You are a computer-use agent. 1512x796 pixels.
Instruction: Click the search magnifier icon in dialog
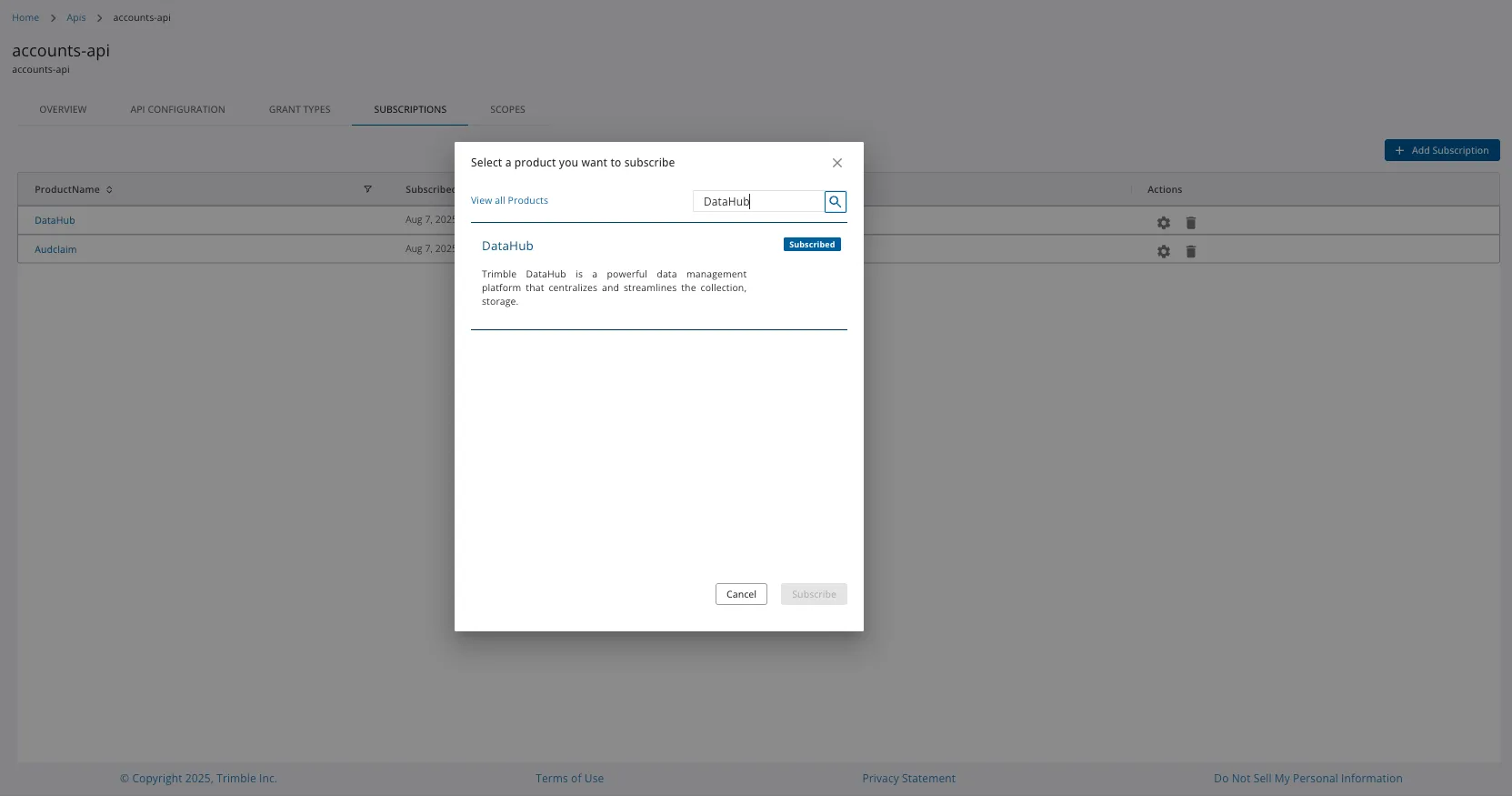[835, 202]
